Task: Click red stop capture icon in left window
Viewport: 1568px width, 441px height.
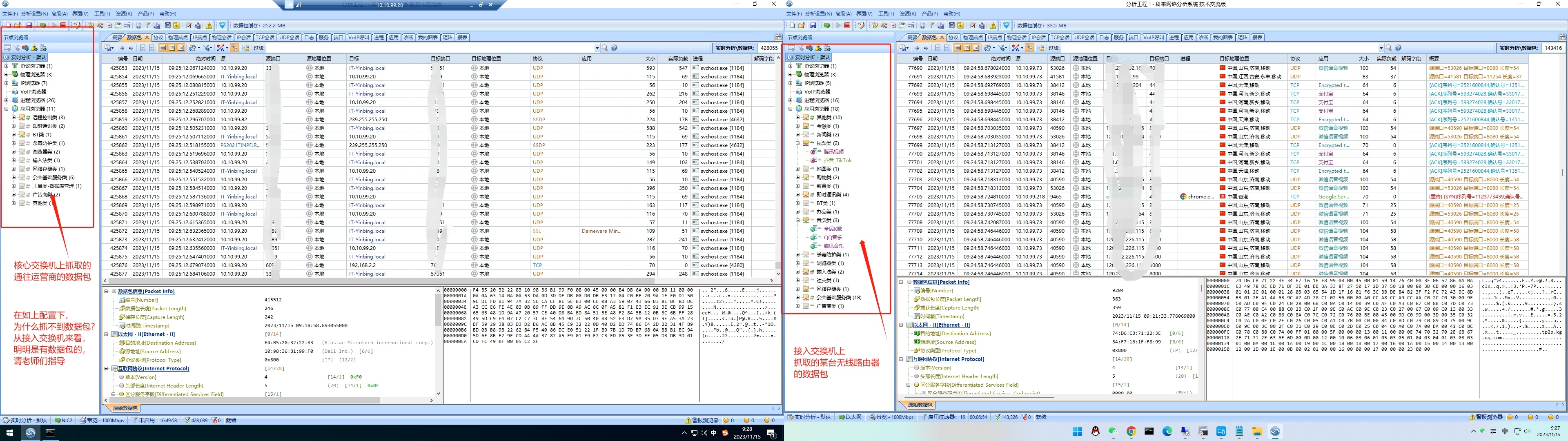Action: coord(63,26)
